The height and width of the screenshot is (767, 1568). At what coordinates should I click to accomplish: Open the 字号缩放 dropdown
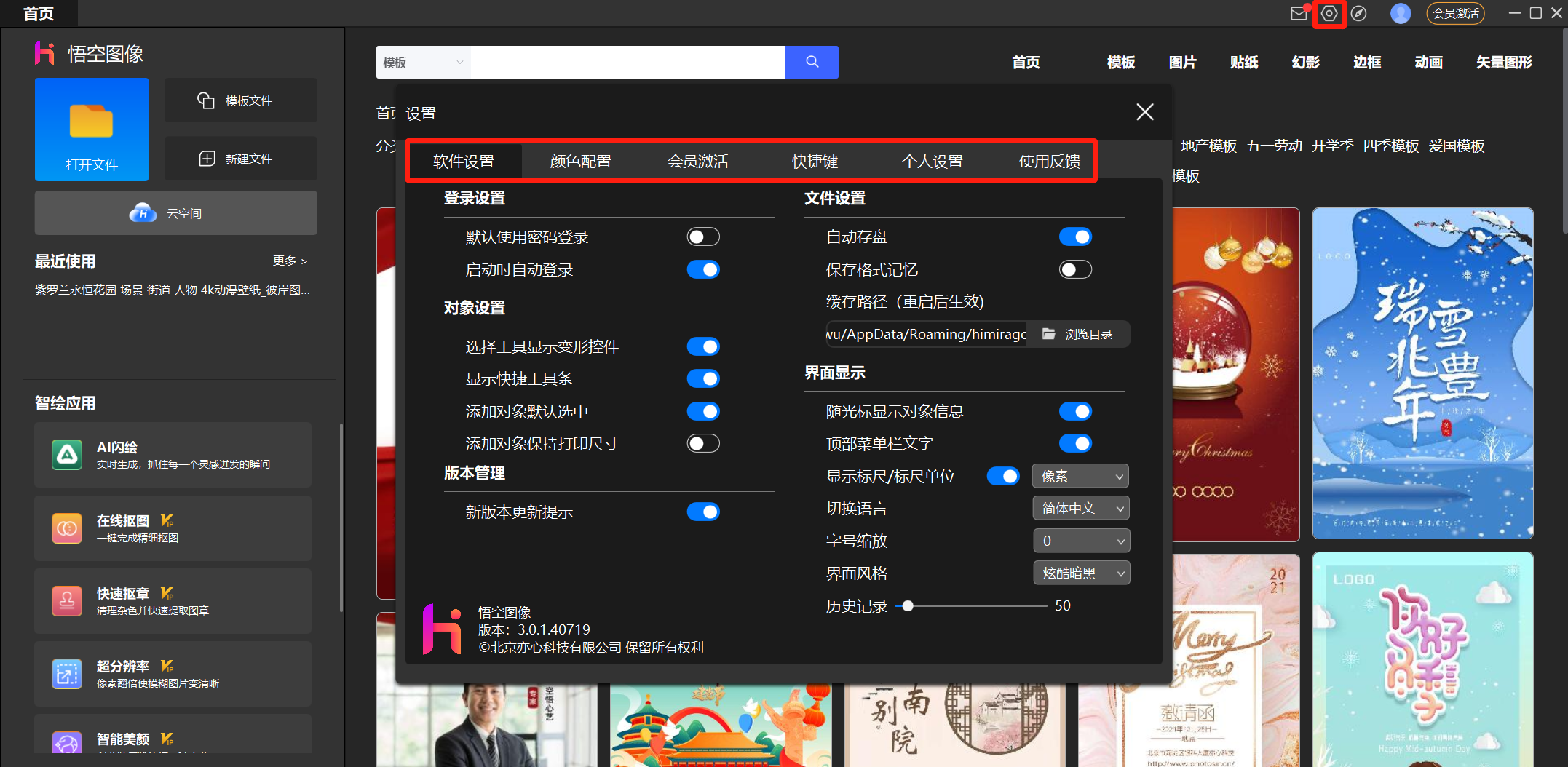click(1080, 541)
